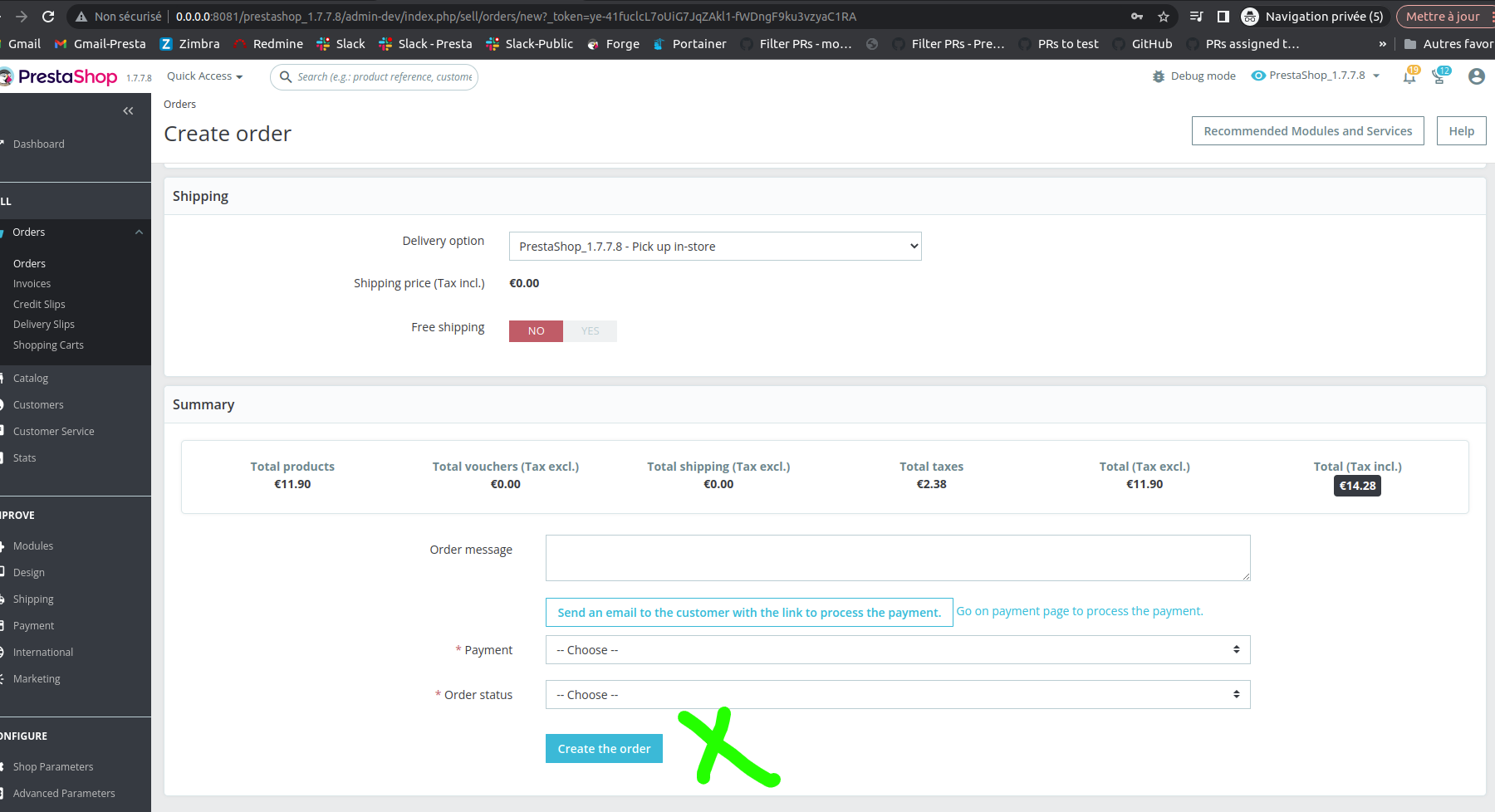Image resolution: width=1495 pixels, height=812 pixels.
Task: Open the Delivery option dropdown
Action: 714,246
